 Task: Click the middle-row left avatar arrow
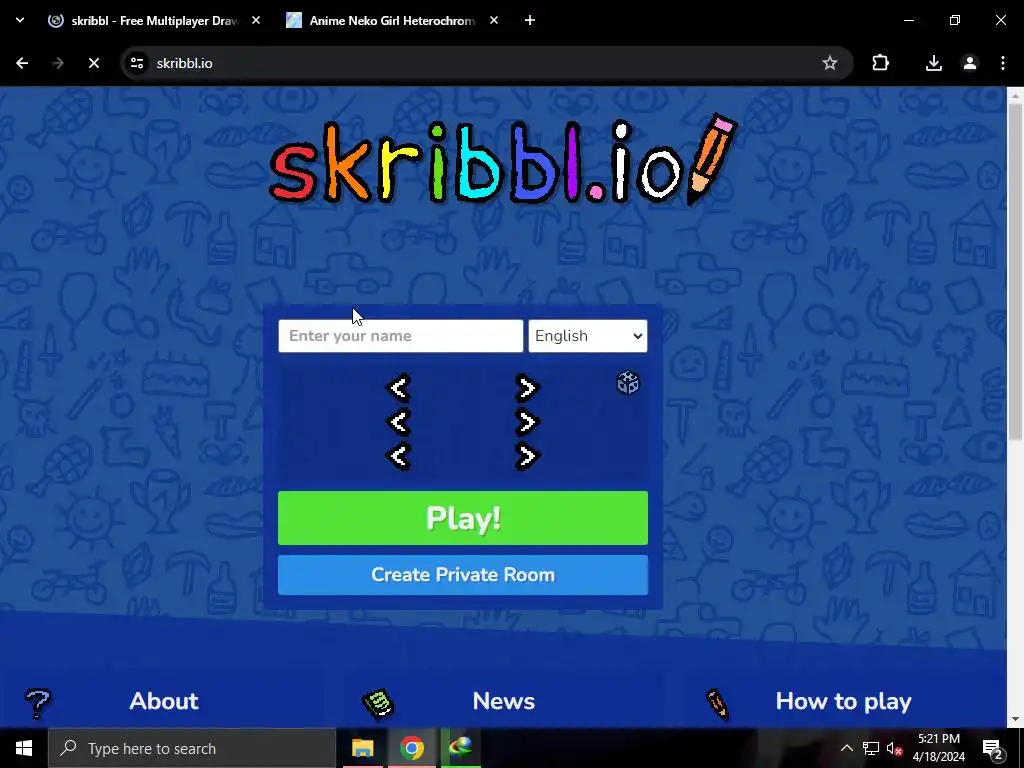click(399, 422)
